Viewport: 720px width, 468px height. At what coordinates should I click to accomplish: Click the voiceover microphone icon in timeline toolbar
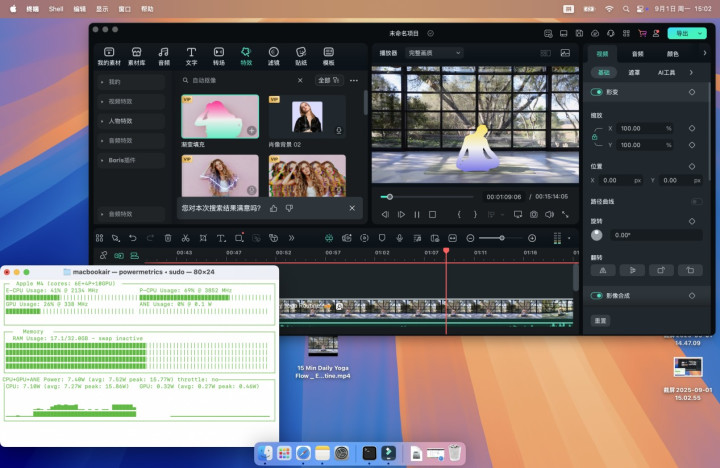400,238
